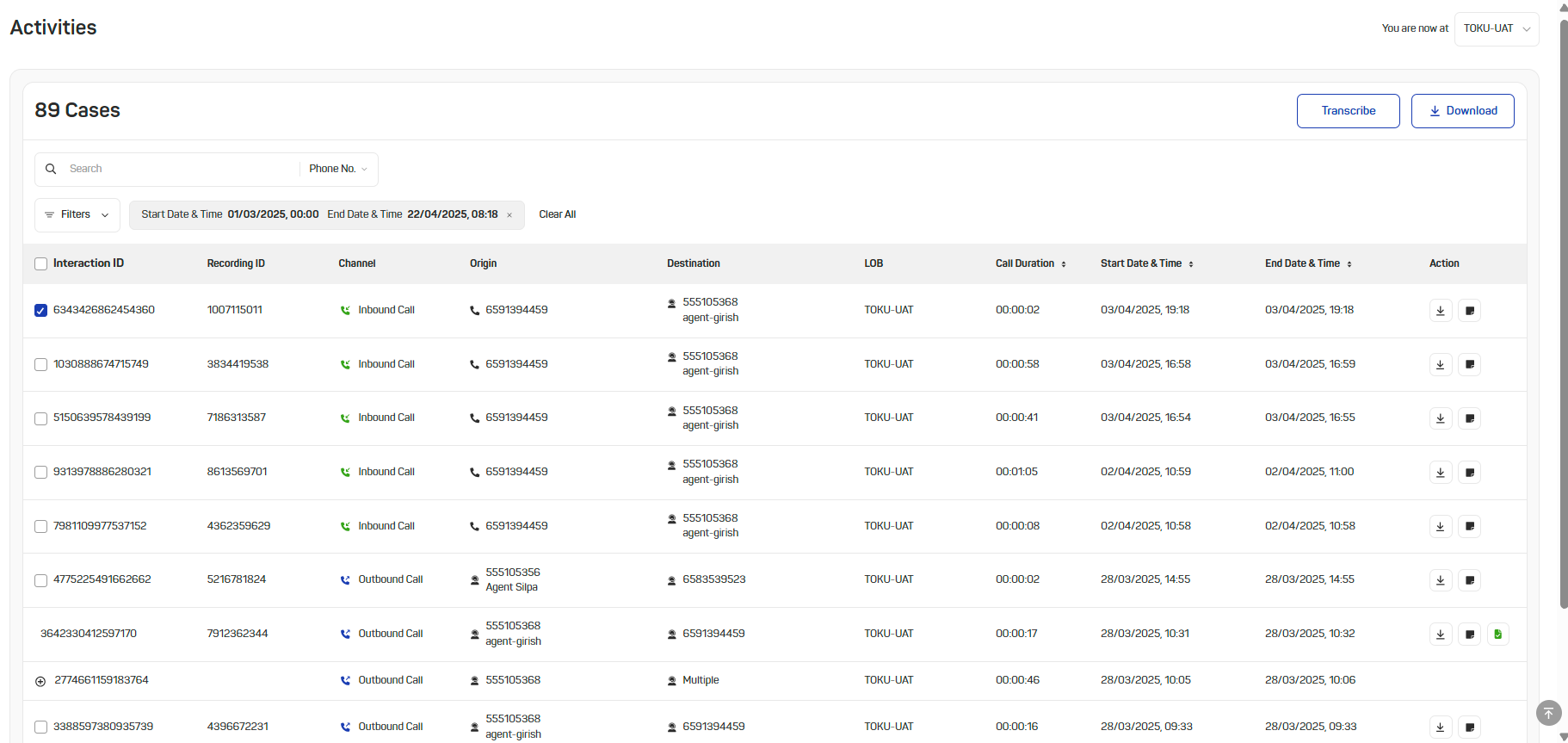The image size is (1568, 743).
Task: Download recording for interaction 4775225491662662
Action: pos(1441,580)
